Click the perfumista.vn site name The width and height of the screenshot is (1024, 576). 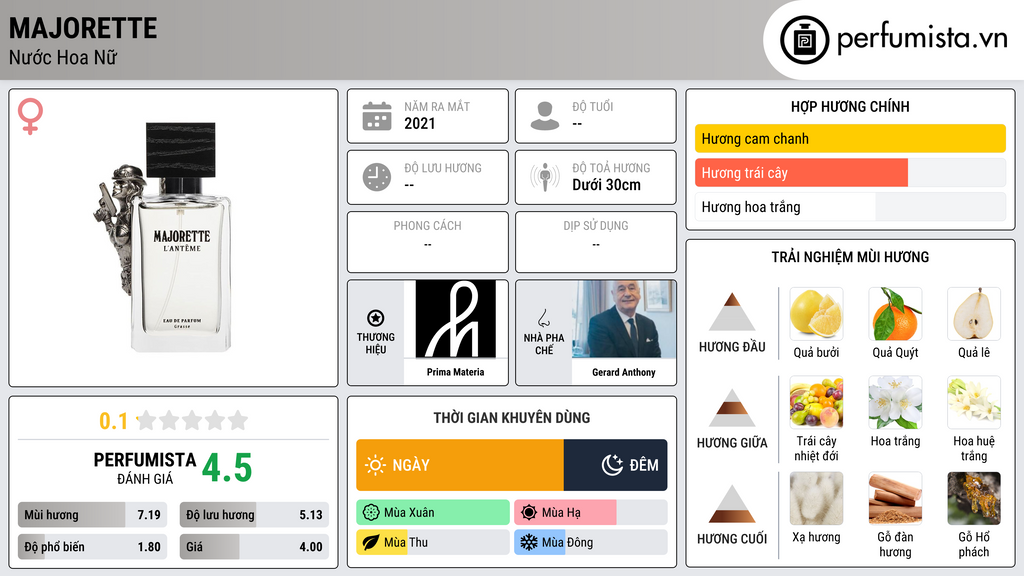coord(922,39)
